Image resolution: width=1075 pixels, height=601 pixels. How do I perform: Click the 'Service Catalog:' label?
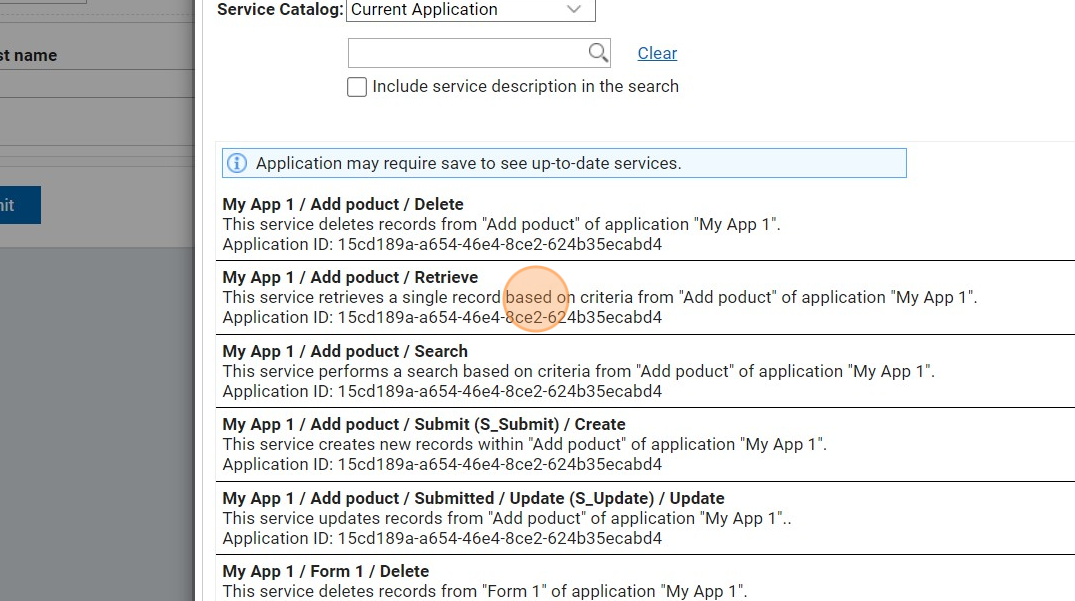(279, 10)
